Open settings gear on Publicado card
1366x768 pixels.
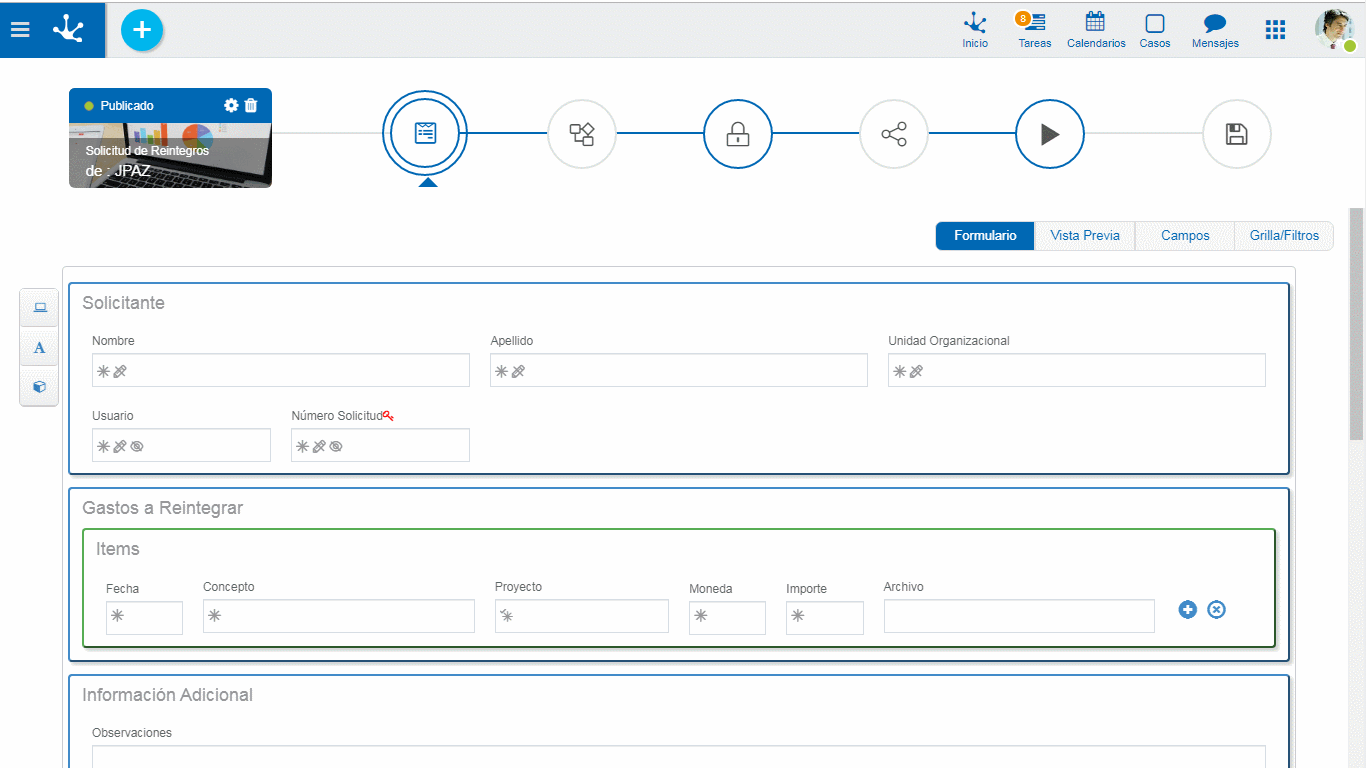(231, 105)
